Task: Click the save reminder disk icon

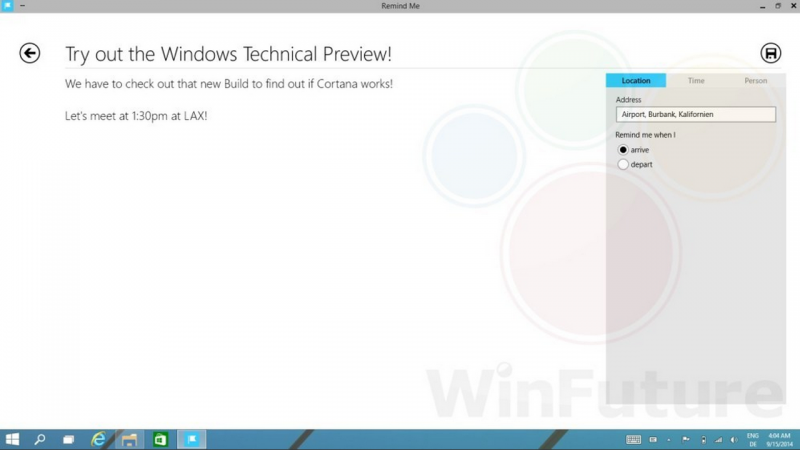Action: [770, 53]
